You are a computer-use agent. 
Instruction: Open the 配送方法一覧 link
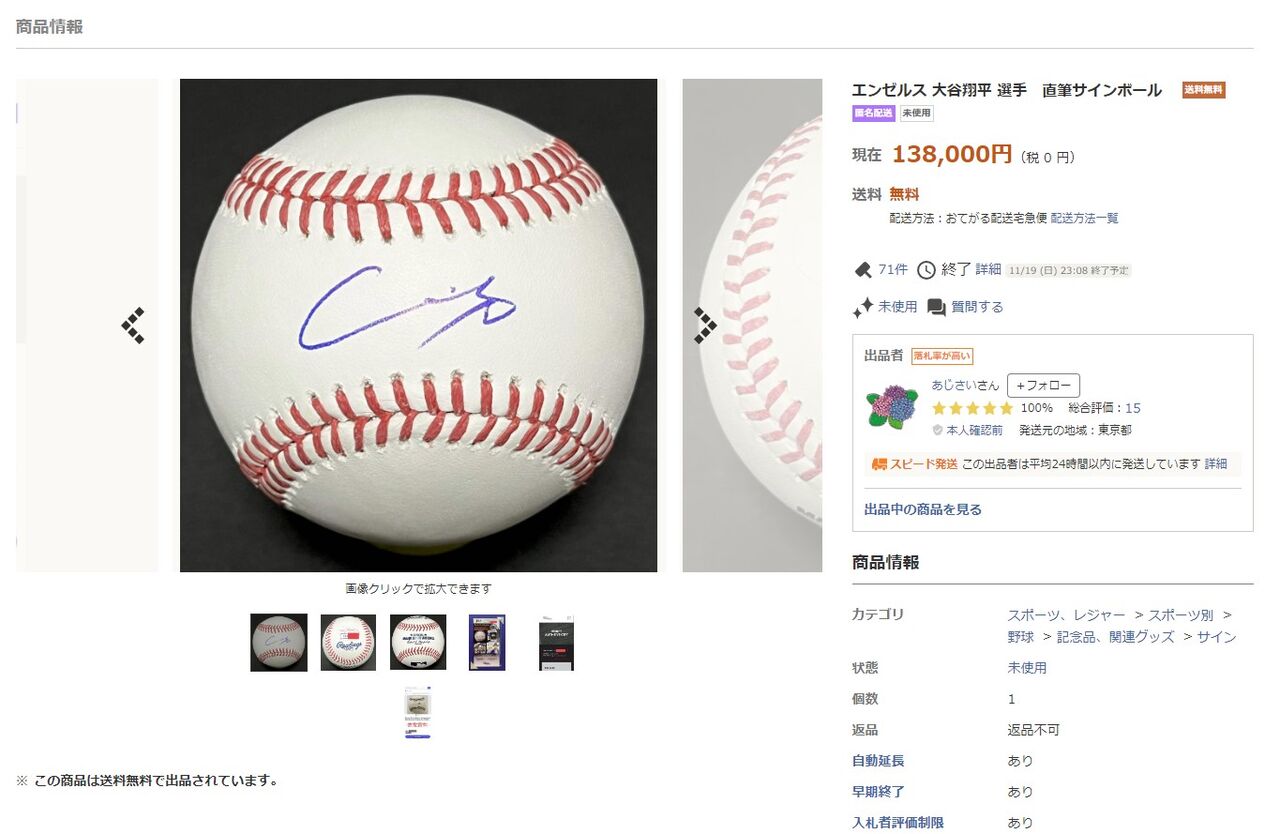click(1084, 218)
